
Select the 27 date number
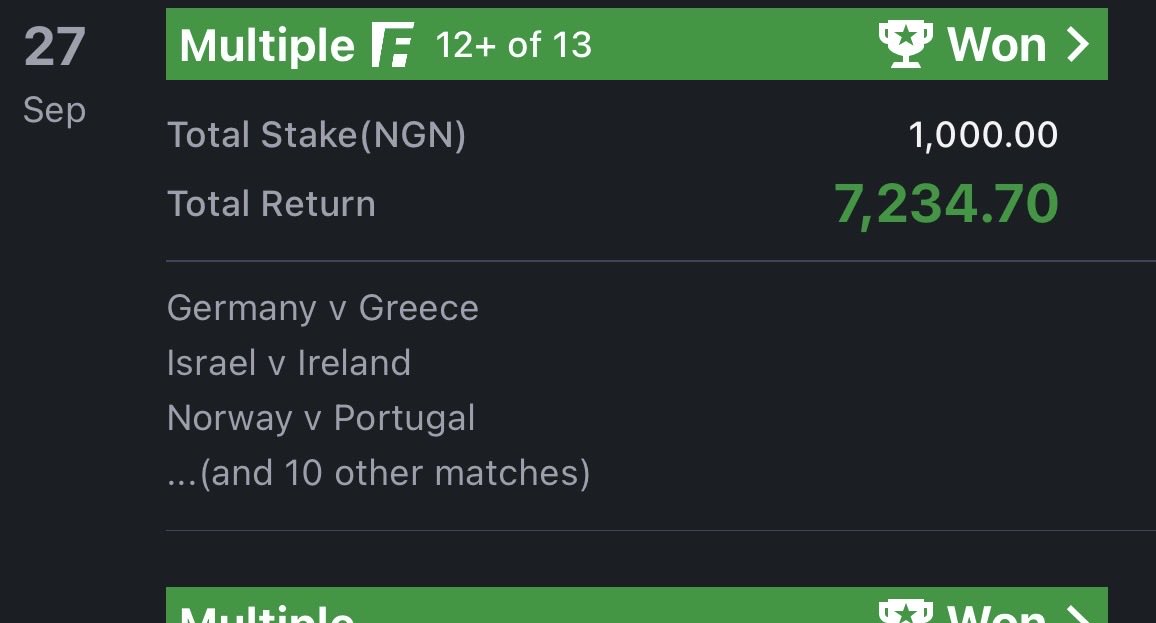click(55, 46)
